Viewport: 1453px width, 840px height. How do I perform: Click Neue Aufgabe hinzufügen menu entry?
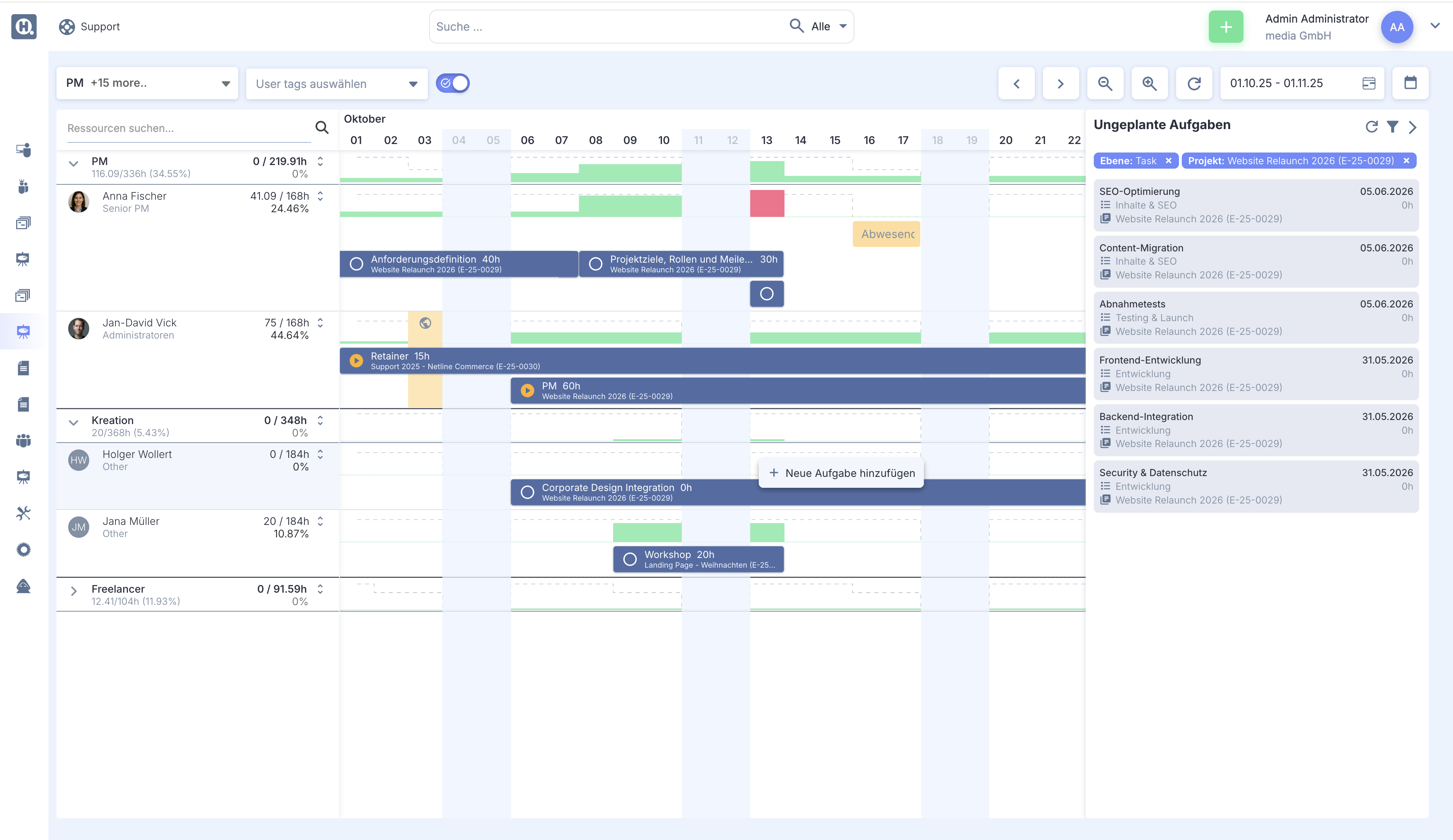pos(841,473)
